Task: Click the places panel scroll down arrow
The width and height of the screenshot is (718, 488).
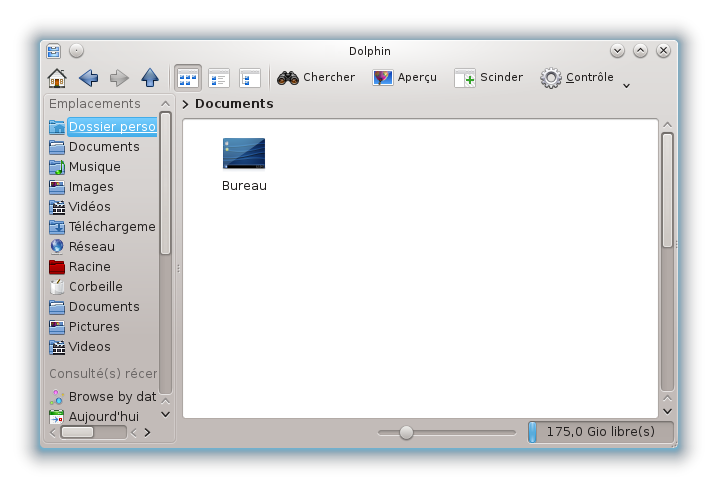Action: pyautogui.click(x=166, y=415)
